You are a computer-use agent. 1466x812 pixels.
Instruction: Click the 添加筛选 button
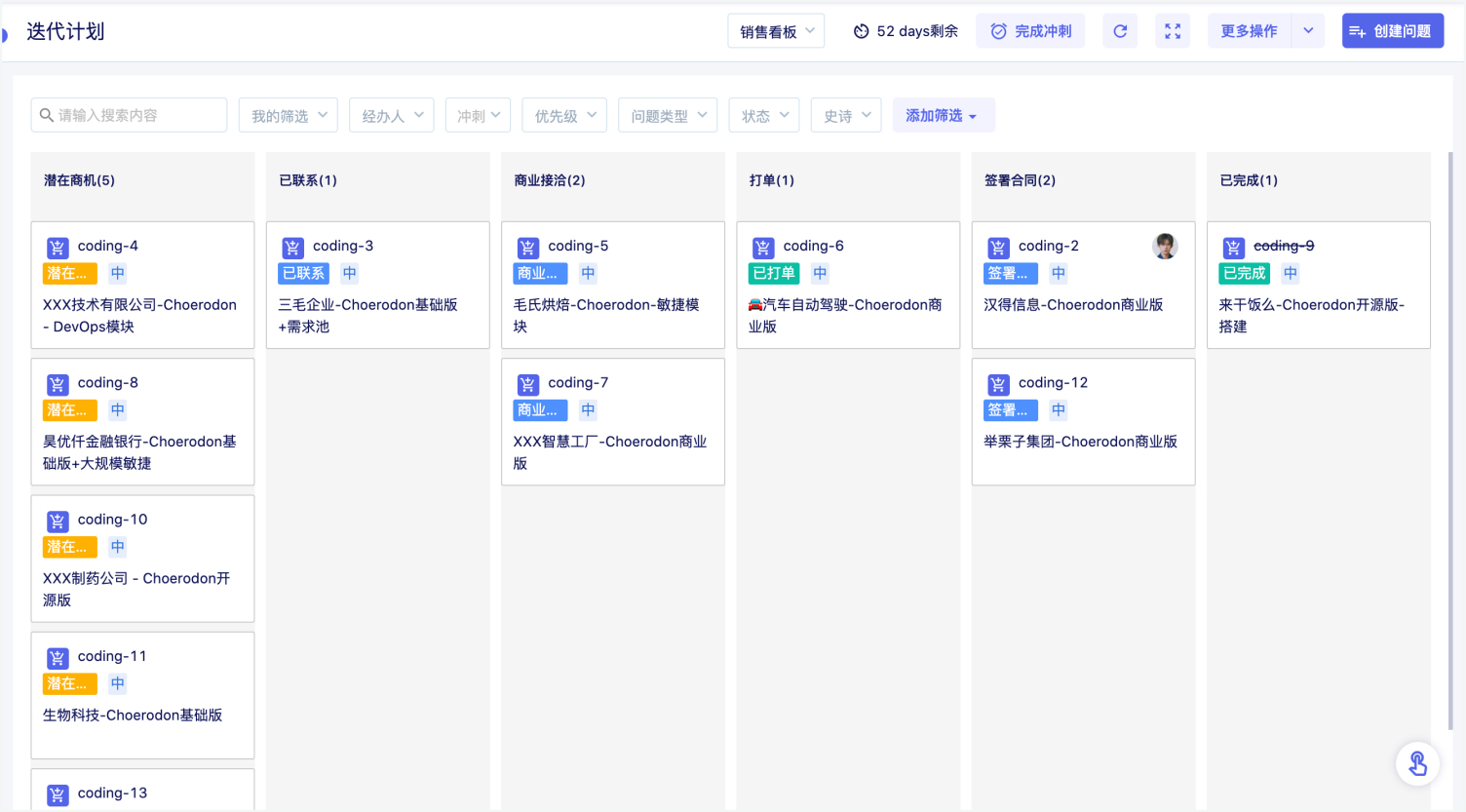click(943, 115)
